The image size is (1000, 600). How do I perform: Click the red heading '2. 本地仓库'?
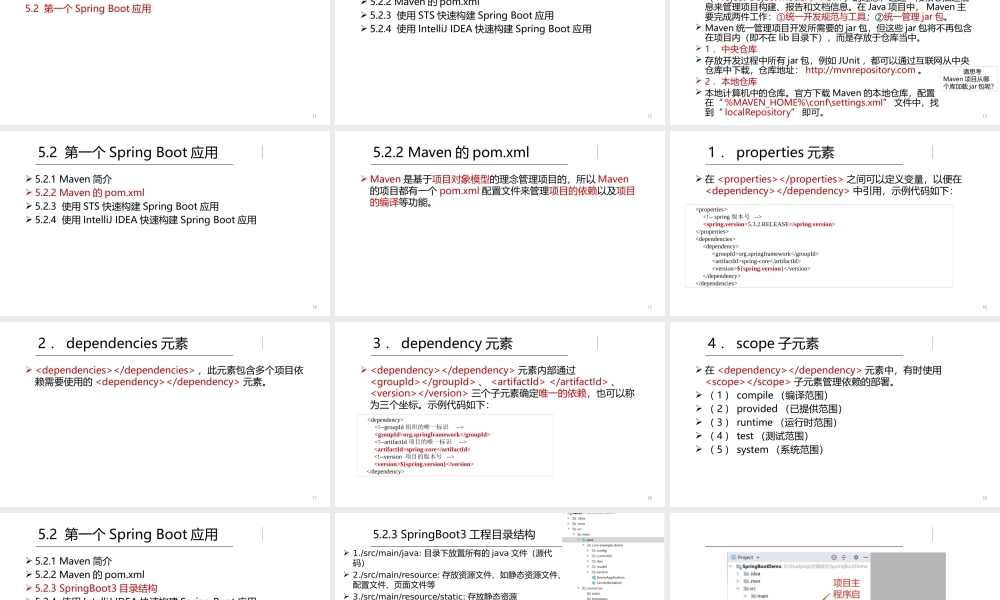point(731,82)
